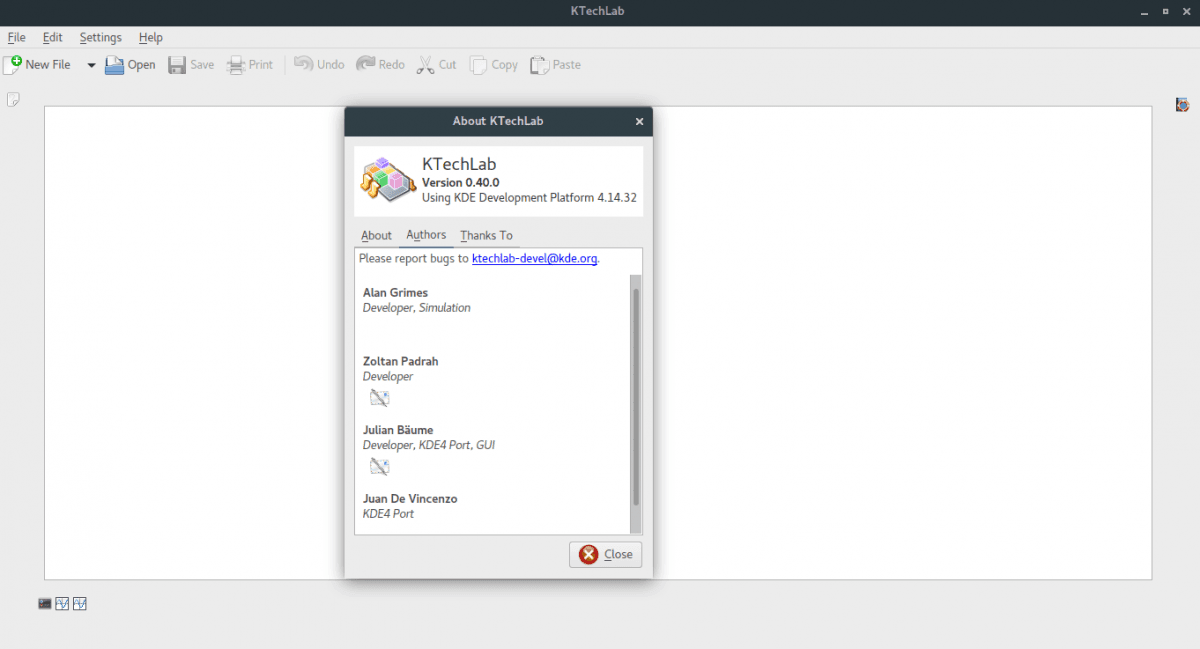
Task: Click the email icon under Julian Bäume
Action: pyautogui.click(x=379, y=466)
